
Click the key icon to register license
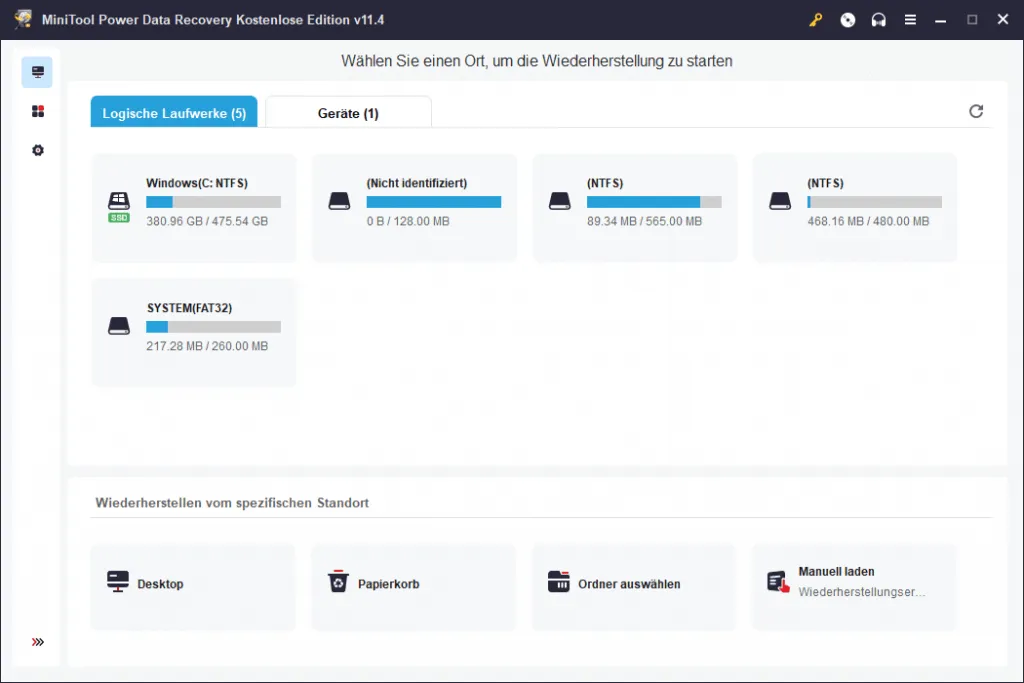click(817, 20)
